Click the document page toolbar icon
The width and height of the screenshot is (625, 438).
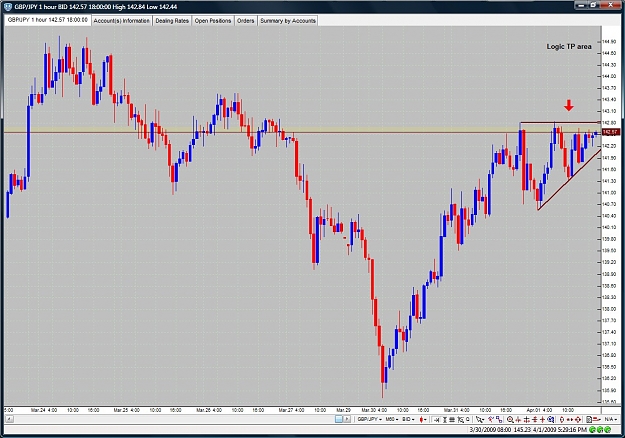click(589, 419)
